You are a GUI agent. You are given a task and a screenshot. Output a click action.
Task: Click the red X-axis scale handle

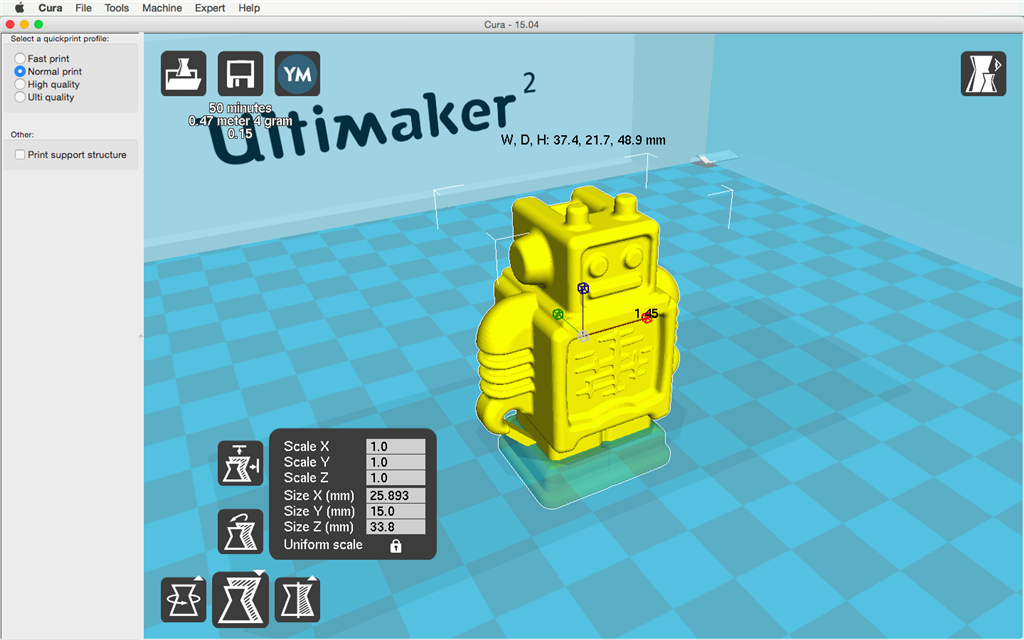tap(647, 319)
